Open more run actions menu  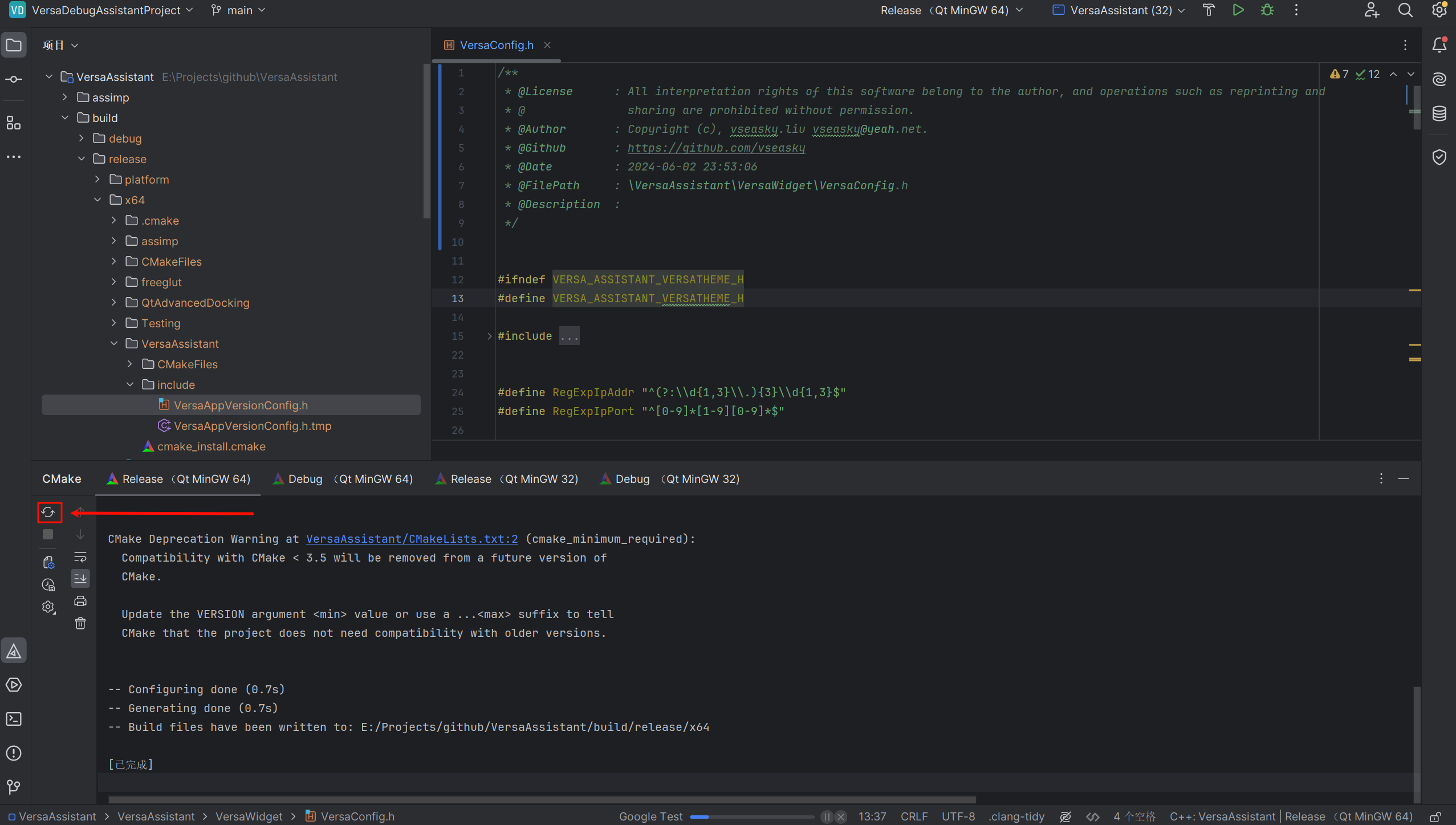(x=1296, y=10)
